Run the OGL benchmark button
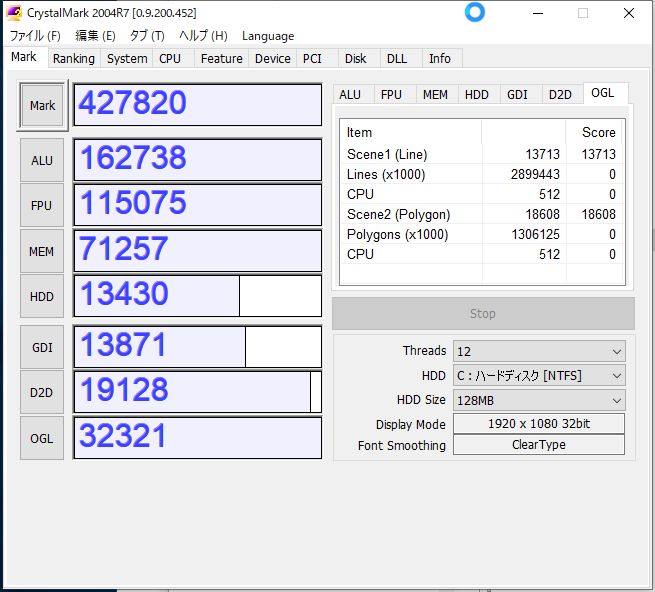 (x=42, y=439)
